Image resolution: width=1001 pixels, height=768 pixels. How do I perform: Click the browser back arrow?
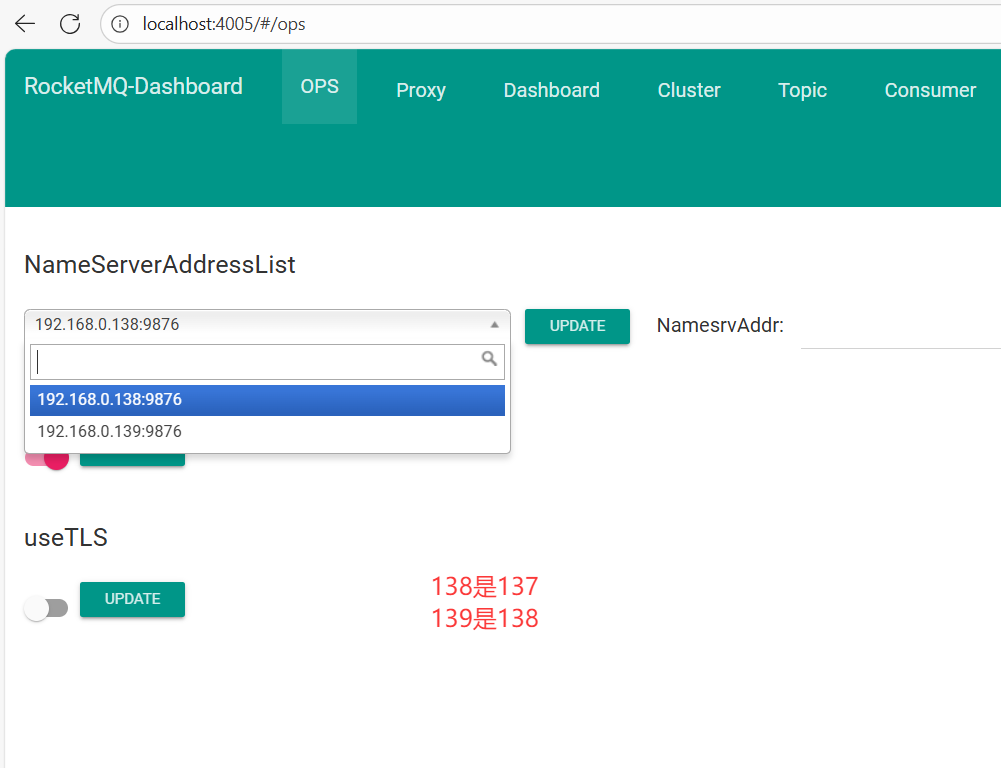tap(25, 24)
